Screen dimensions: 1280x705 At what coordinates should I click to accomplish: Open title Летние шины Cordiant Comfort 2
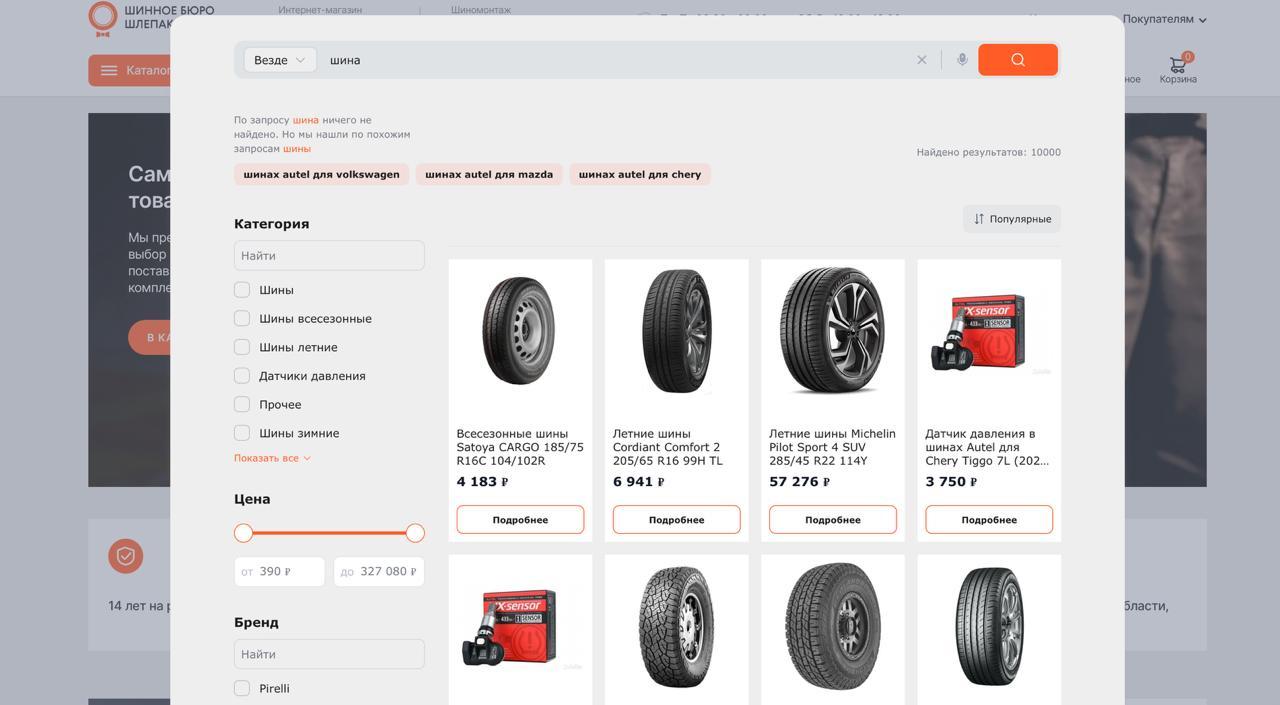point(668,447)
